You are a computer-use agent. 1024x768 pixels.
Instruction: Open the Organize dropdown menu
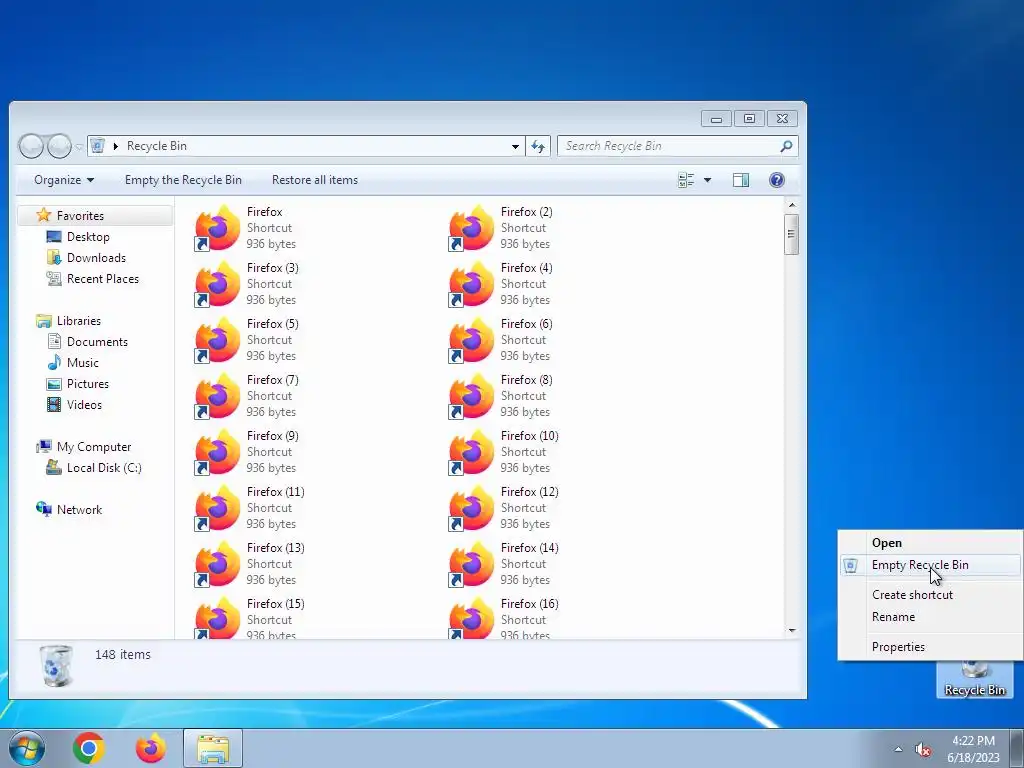[x=64, y=180]
